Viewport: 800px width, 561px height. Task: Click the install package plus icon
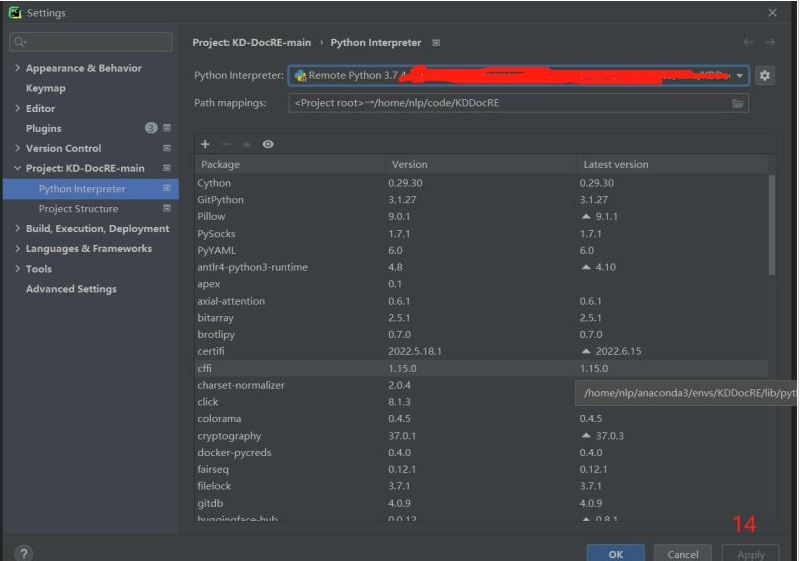[x=205, y=144]
